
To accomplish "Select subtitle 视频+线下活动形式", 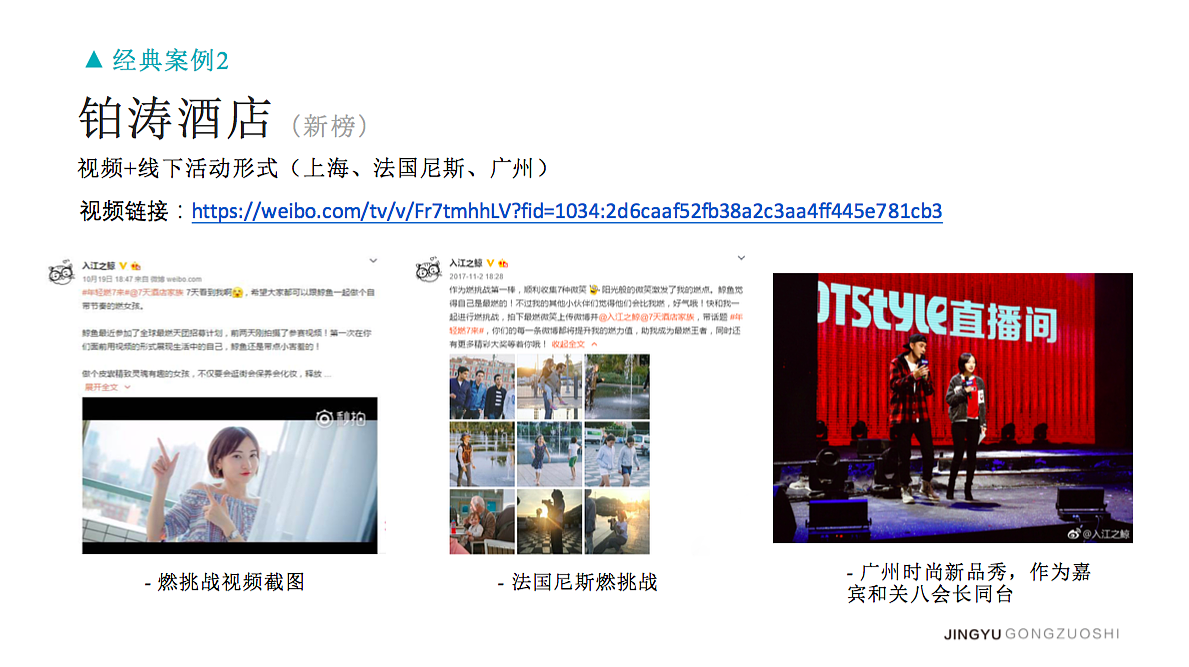I will tap(177, 168).
